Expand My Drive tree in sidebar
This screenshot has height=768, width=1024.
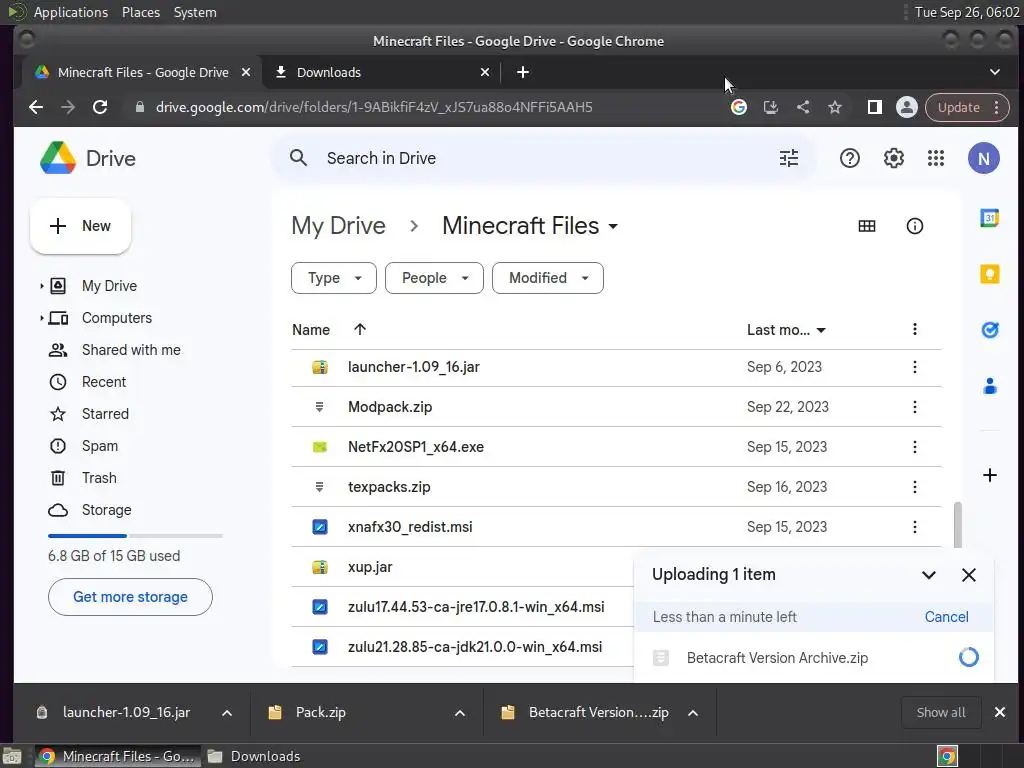[41, 286]
